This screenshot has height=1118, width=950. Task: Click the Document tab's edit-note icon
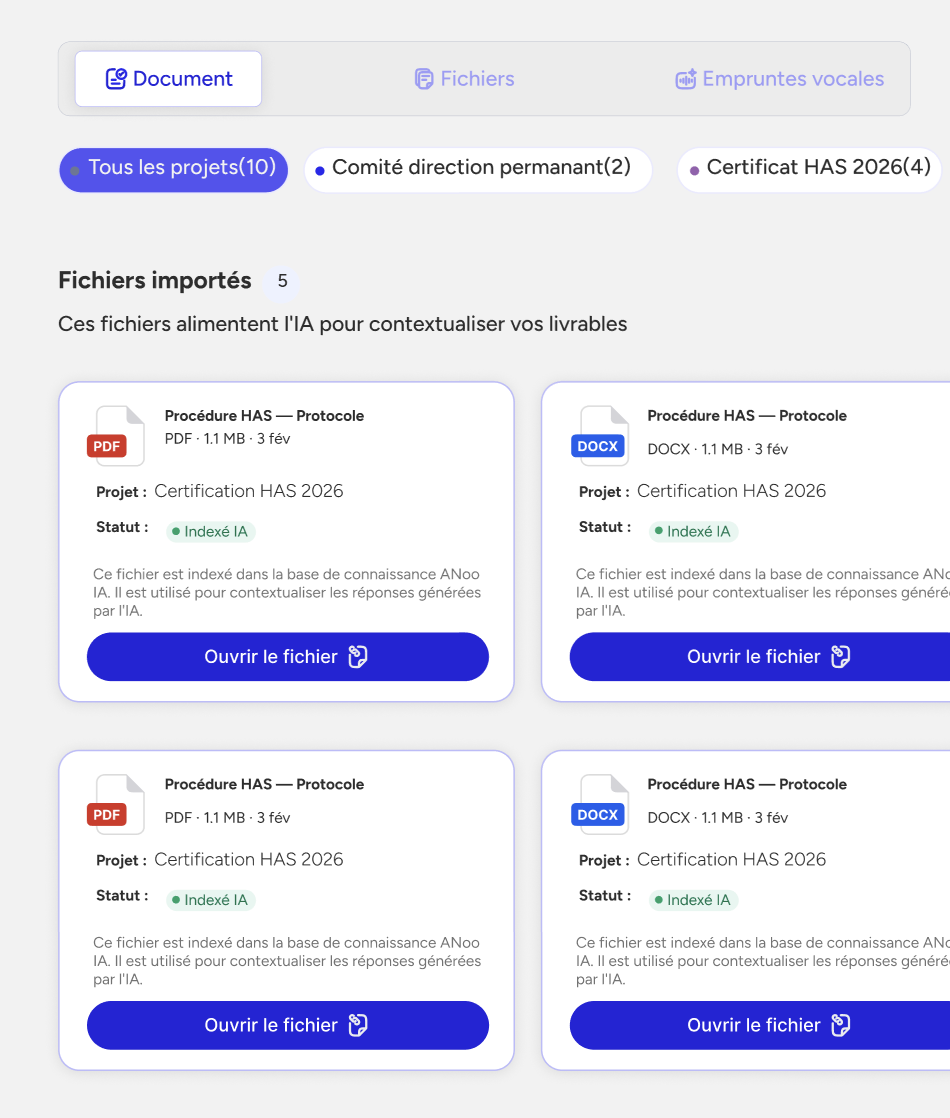[116, 78]
